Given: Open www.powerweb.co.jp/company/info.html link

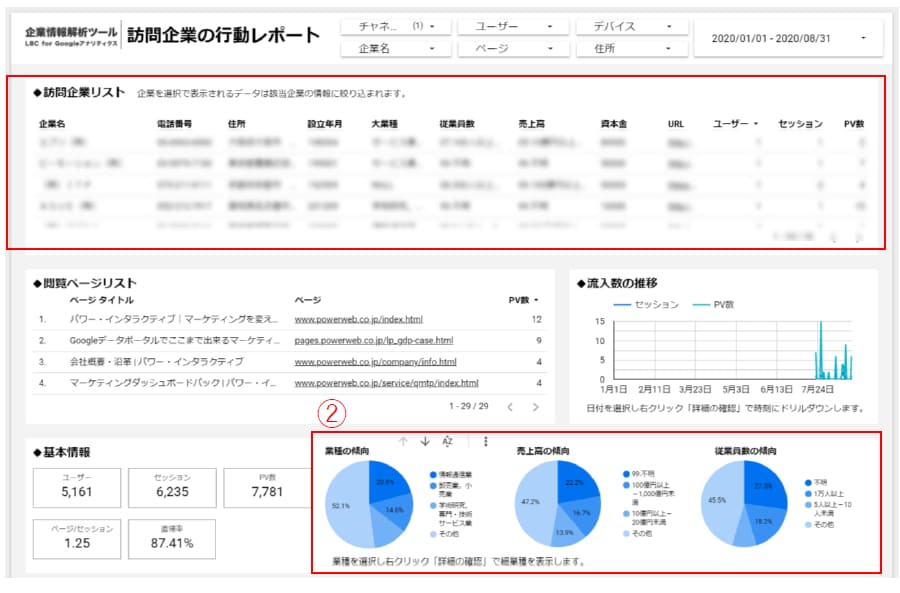Looking at the screenshot, I should [x=375, y=362].
